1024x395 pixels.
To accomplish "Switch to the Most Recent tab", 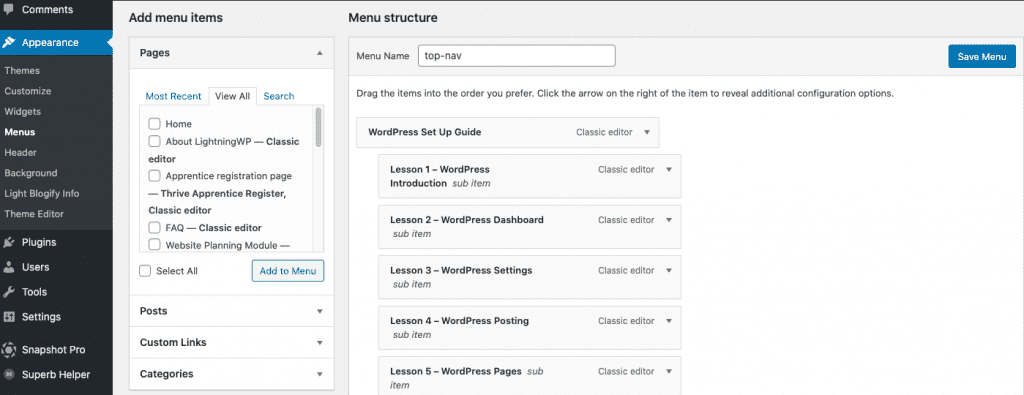I will 173,96.
